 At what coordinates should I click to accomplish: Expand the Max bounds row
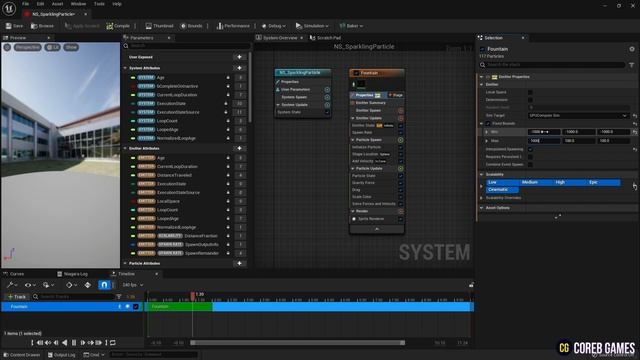point(487,141)
